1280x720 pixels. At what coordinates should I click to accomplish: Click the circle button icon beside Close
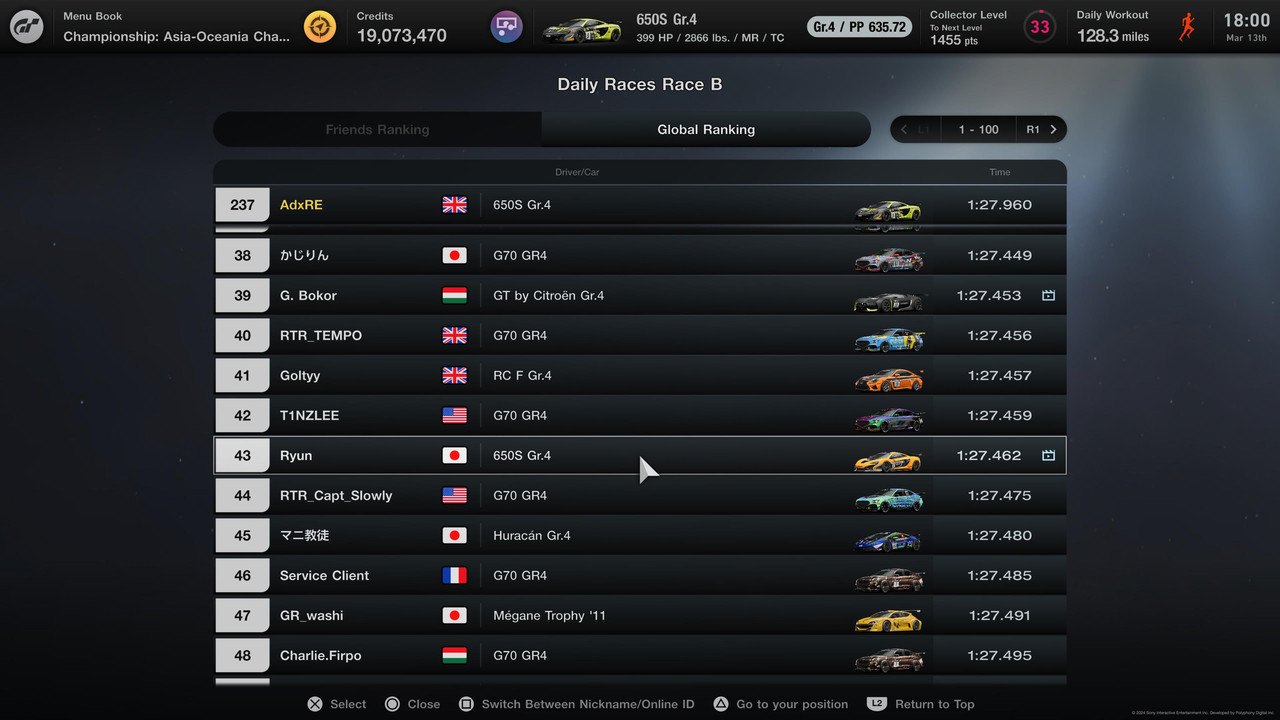(392, 704)
